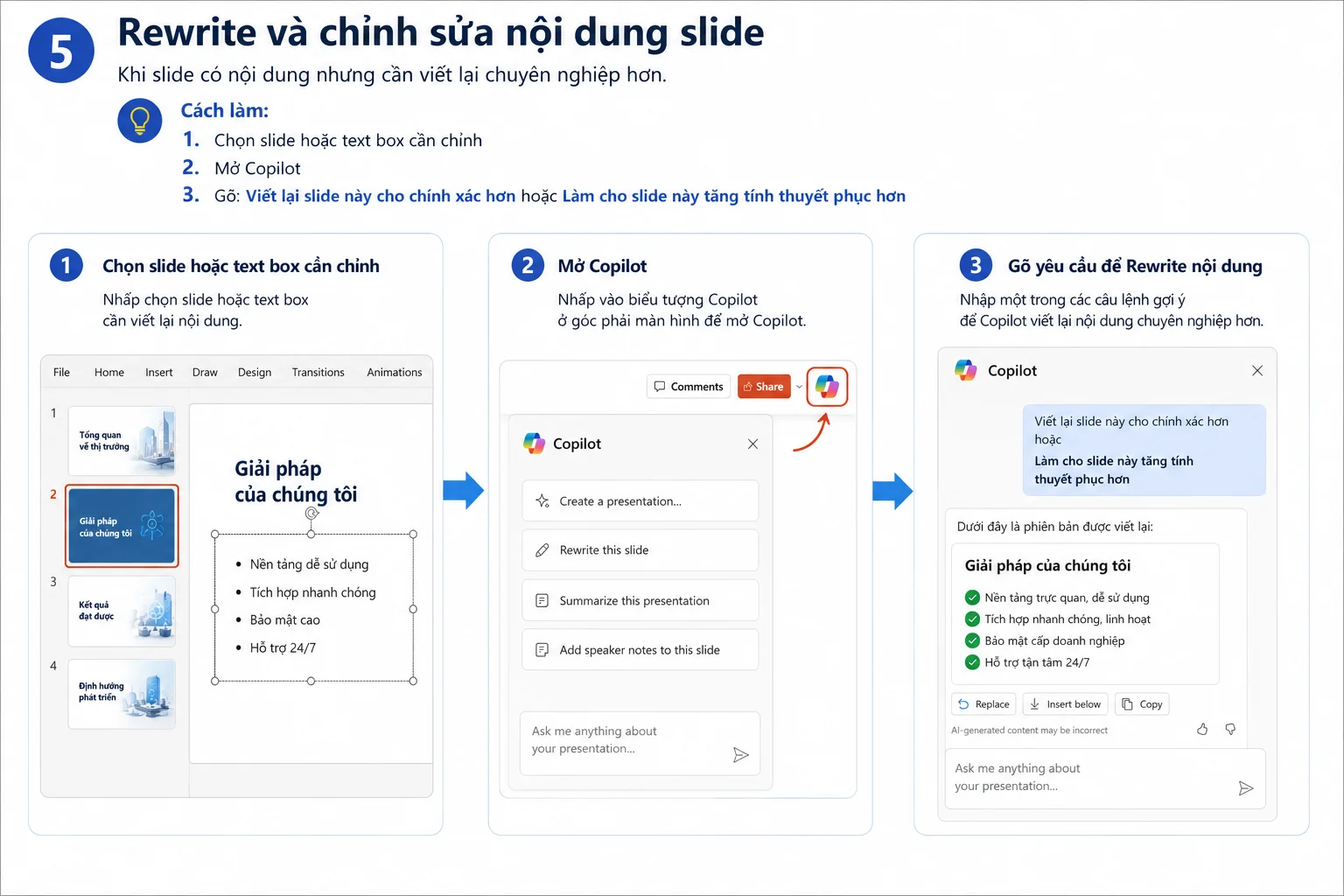1344x896 pixels.
Task: Click the sparkle icon on Create a presentation
Action: (x=542, y=501)
